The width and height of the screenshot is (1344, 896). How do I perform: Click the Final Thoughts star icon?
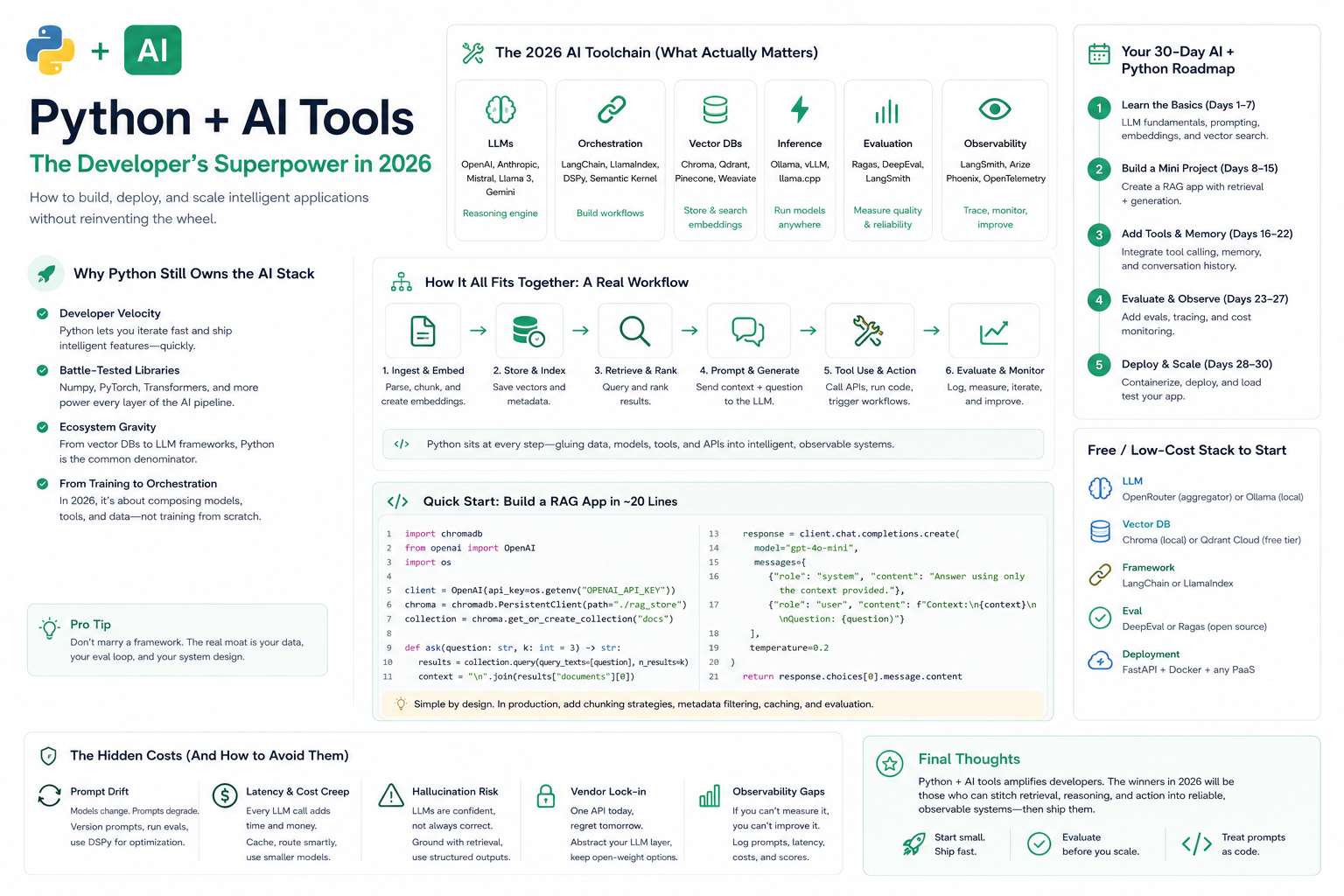pos(890,764)
